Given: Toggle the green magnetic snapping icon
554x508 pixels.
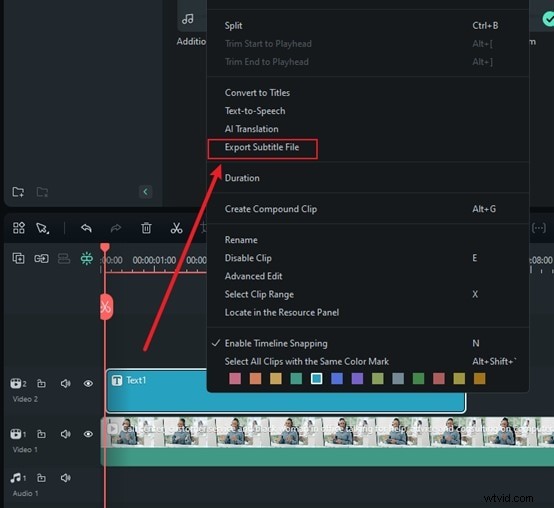Looking at the screenshot, I should [87, 259].
